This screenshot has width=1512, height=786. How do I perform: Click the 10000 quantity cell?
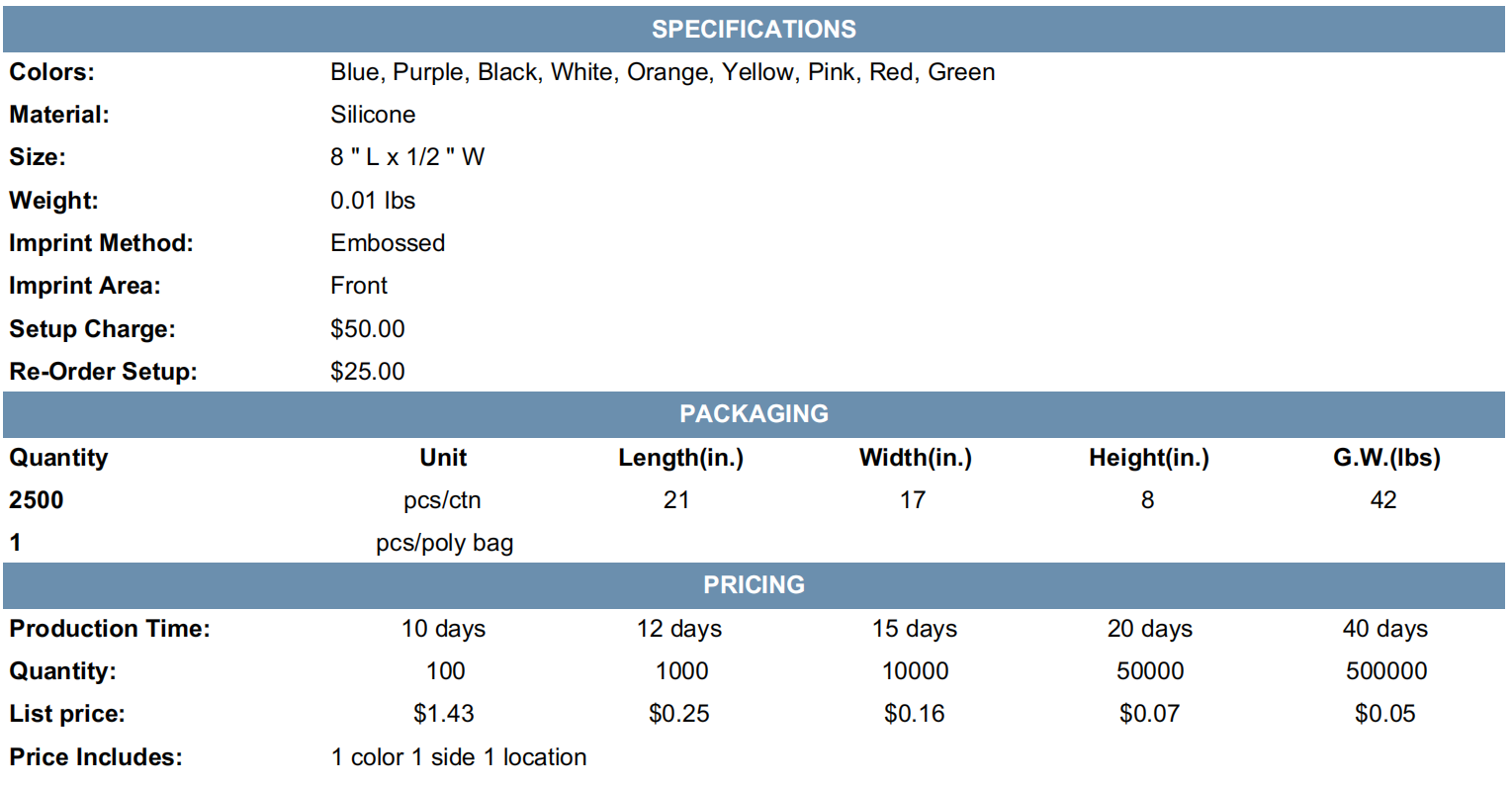click(916, 671)
